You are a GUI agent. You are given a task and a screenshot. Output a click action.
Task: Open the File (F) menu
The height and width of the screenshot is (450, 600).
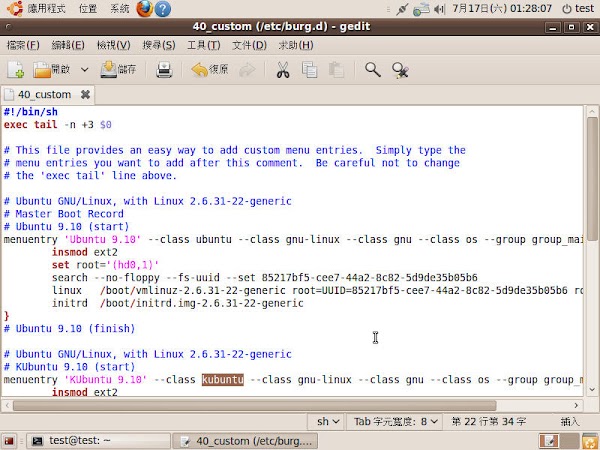23,45
